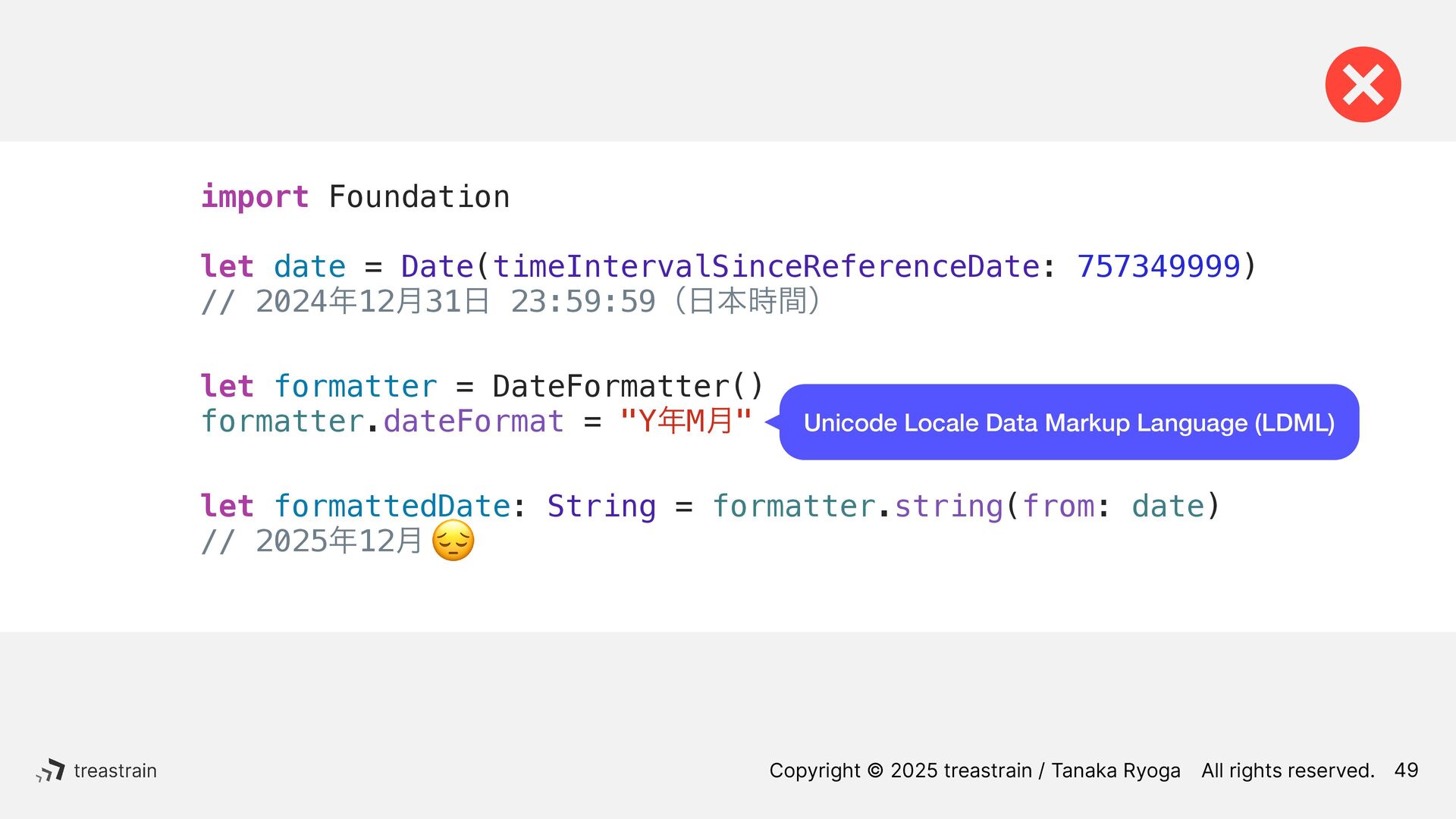Screen dimensions: 1456x819
Task: Click the comment '2024年12月31日 23:59:59'
Action: click(x=455, y=301)
